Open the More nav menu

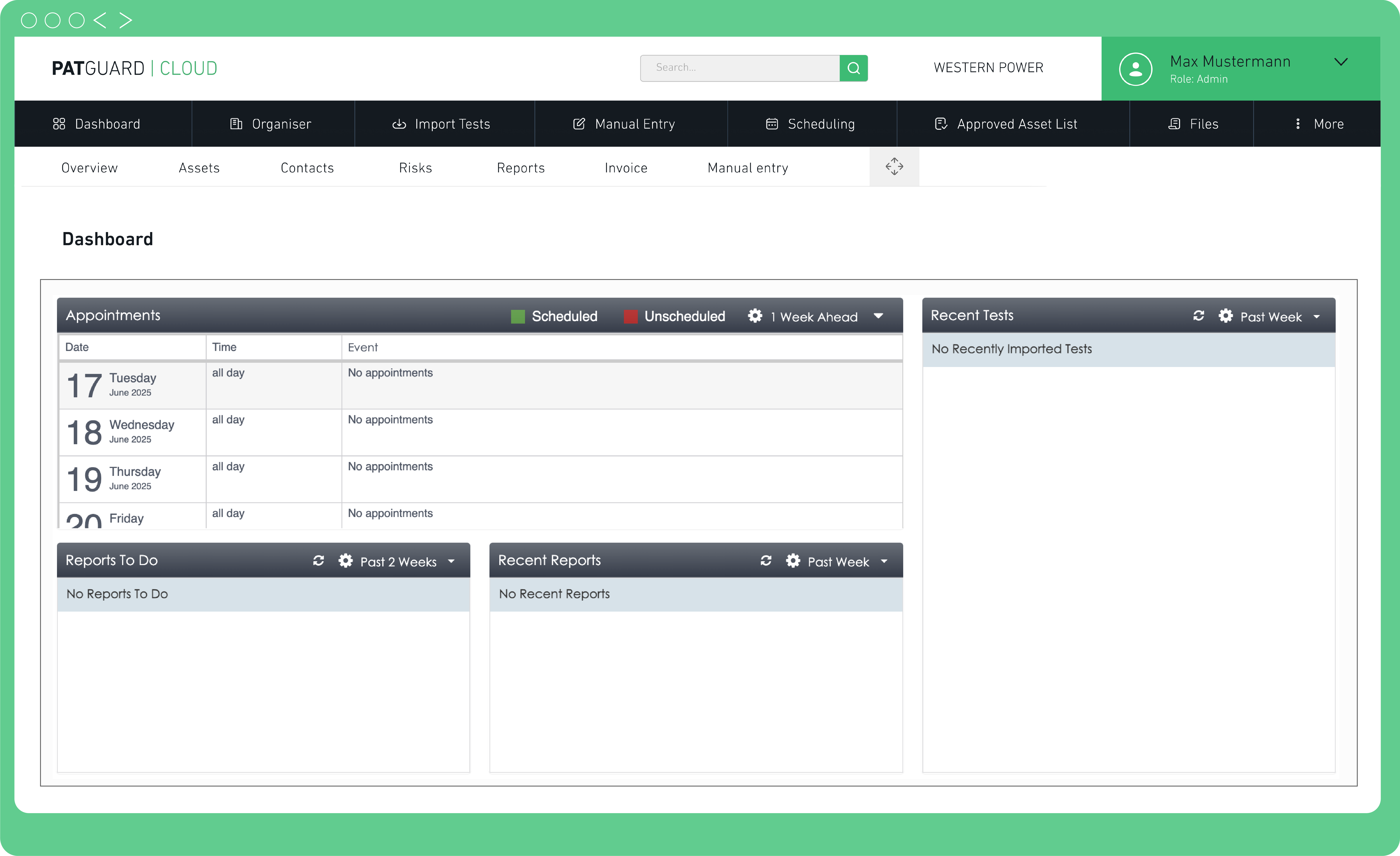(1317, 124)
